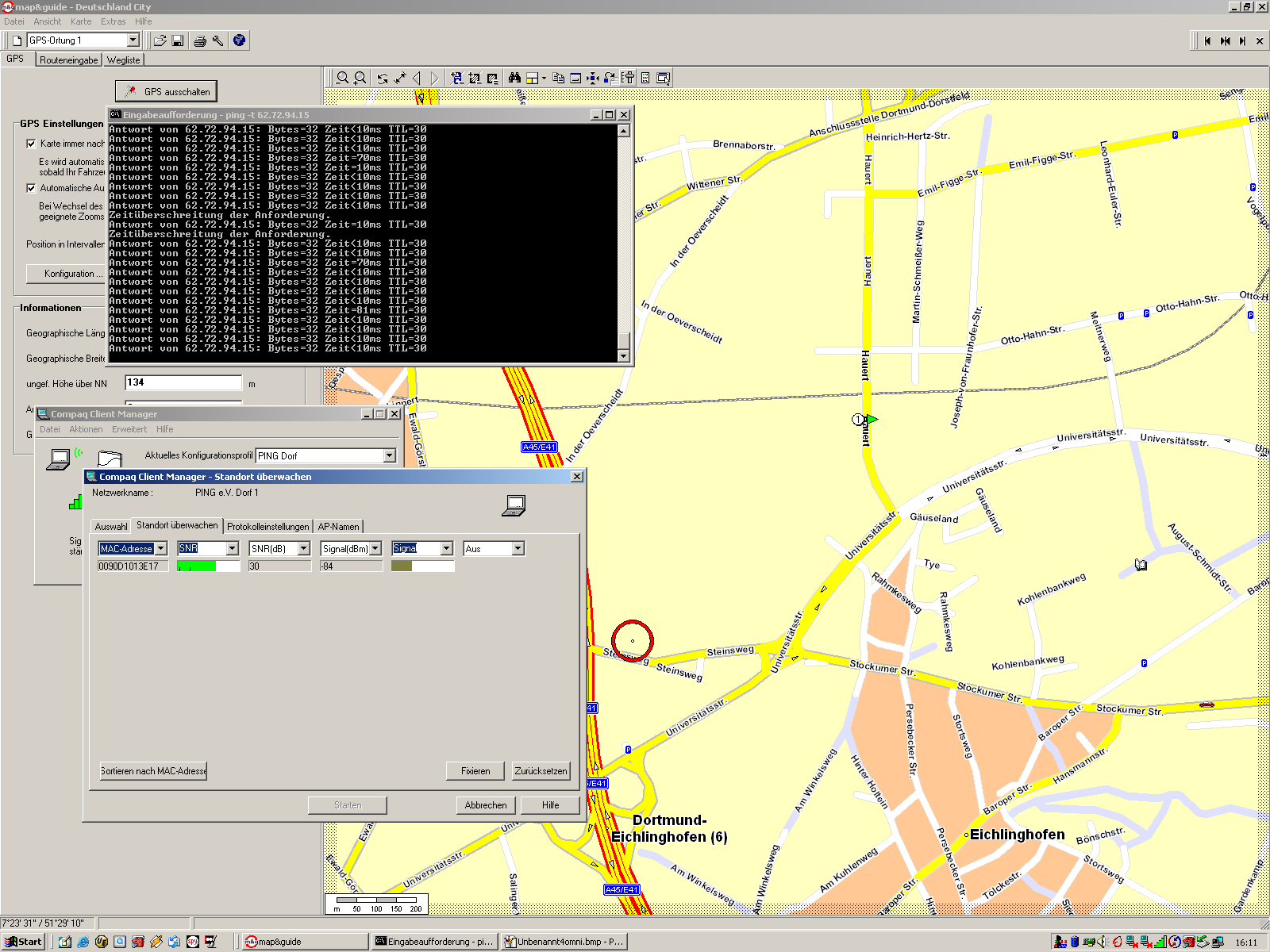Click the map&guide taskbar item
Image resolution: width=1270 pixels, height=952 pixels.
click(x=305, y=942)
